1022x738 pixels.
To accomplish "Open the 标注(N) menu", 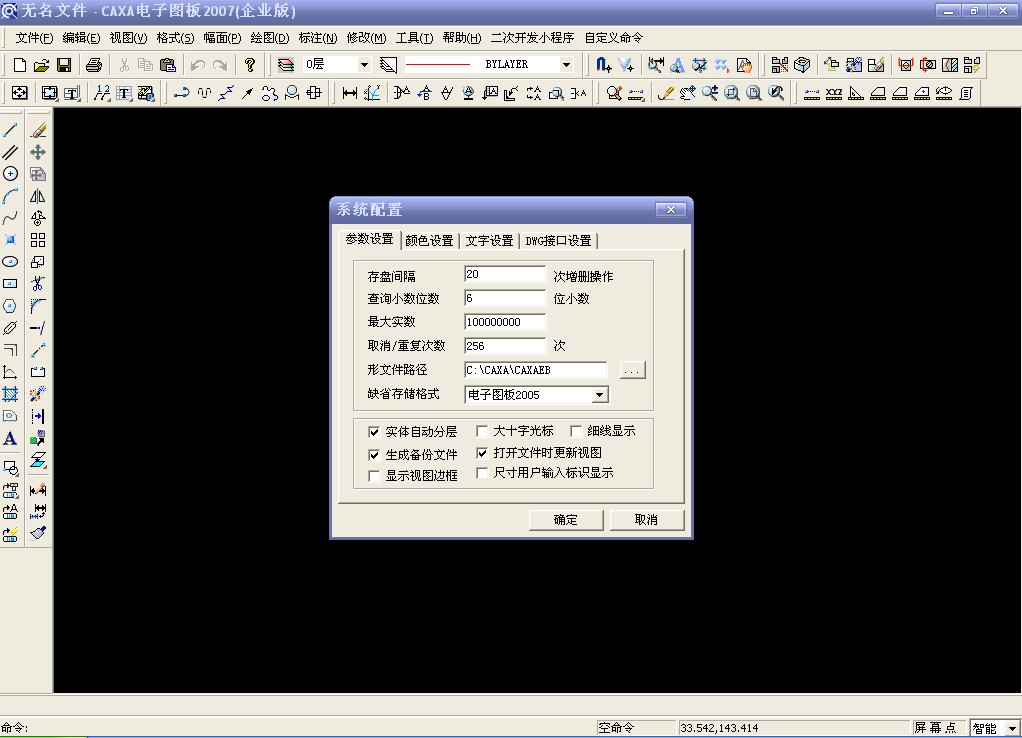I will [317, 38].
